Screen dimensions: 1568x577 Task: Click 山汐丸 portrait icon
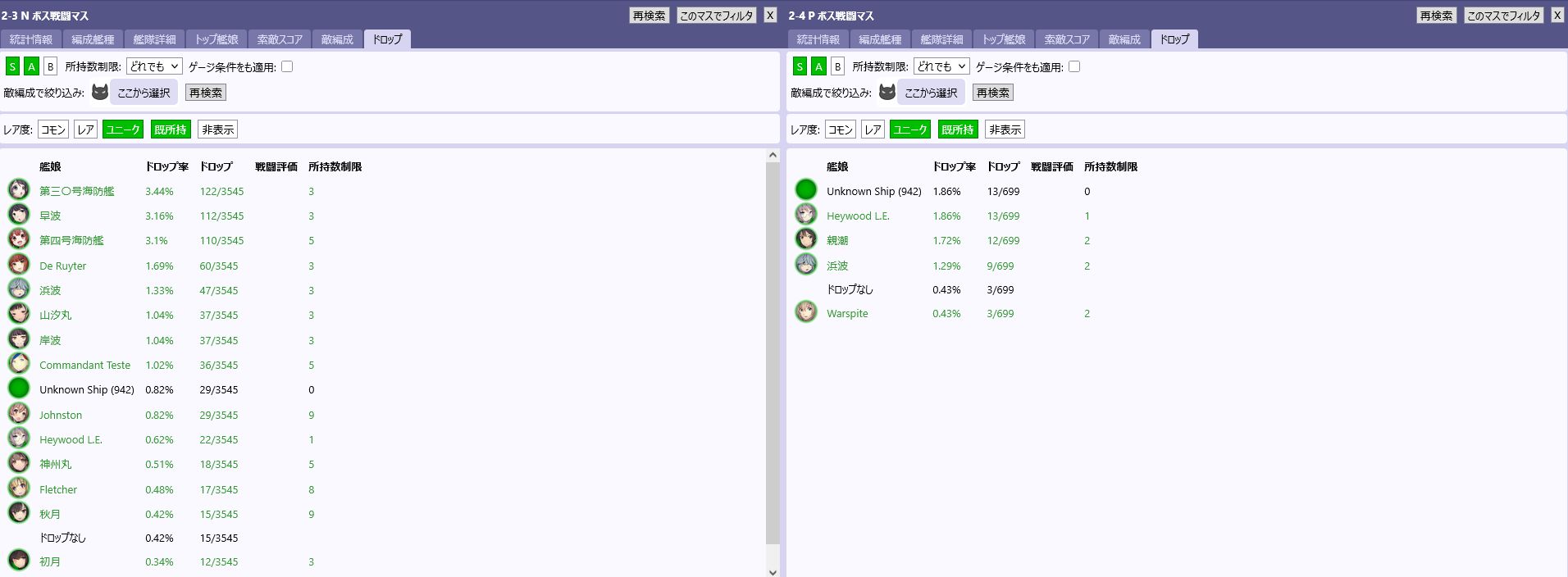pyautogui.click(x=19, y=314)
